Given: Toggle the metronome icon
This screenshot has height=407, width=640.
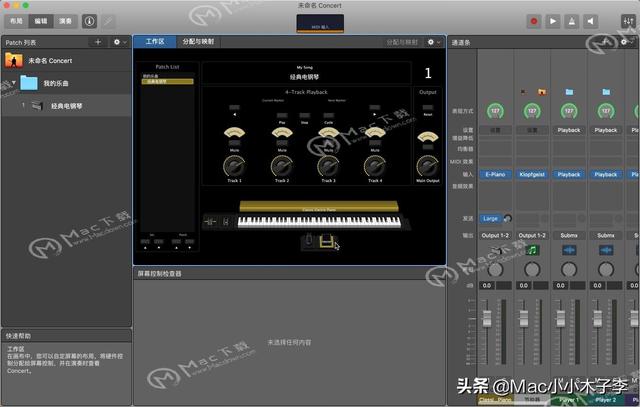Looking at the screenshot, I should point(571,21).
